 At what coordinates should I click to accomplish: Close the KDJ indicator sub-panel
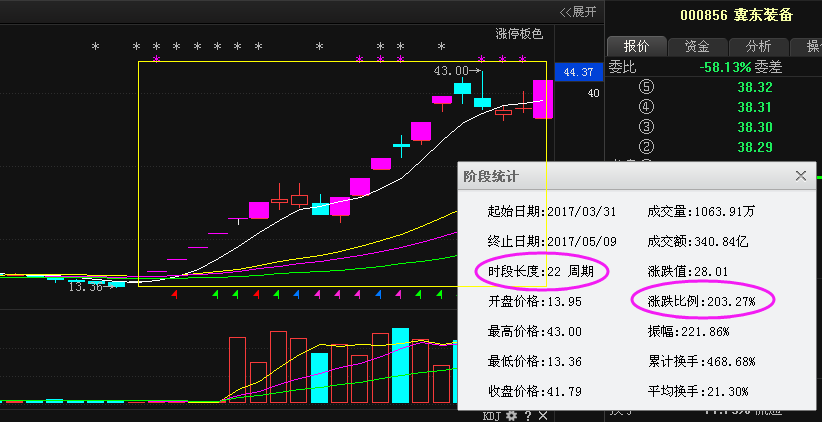tap(542, 415)
